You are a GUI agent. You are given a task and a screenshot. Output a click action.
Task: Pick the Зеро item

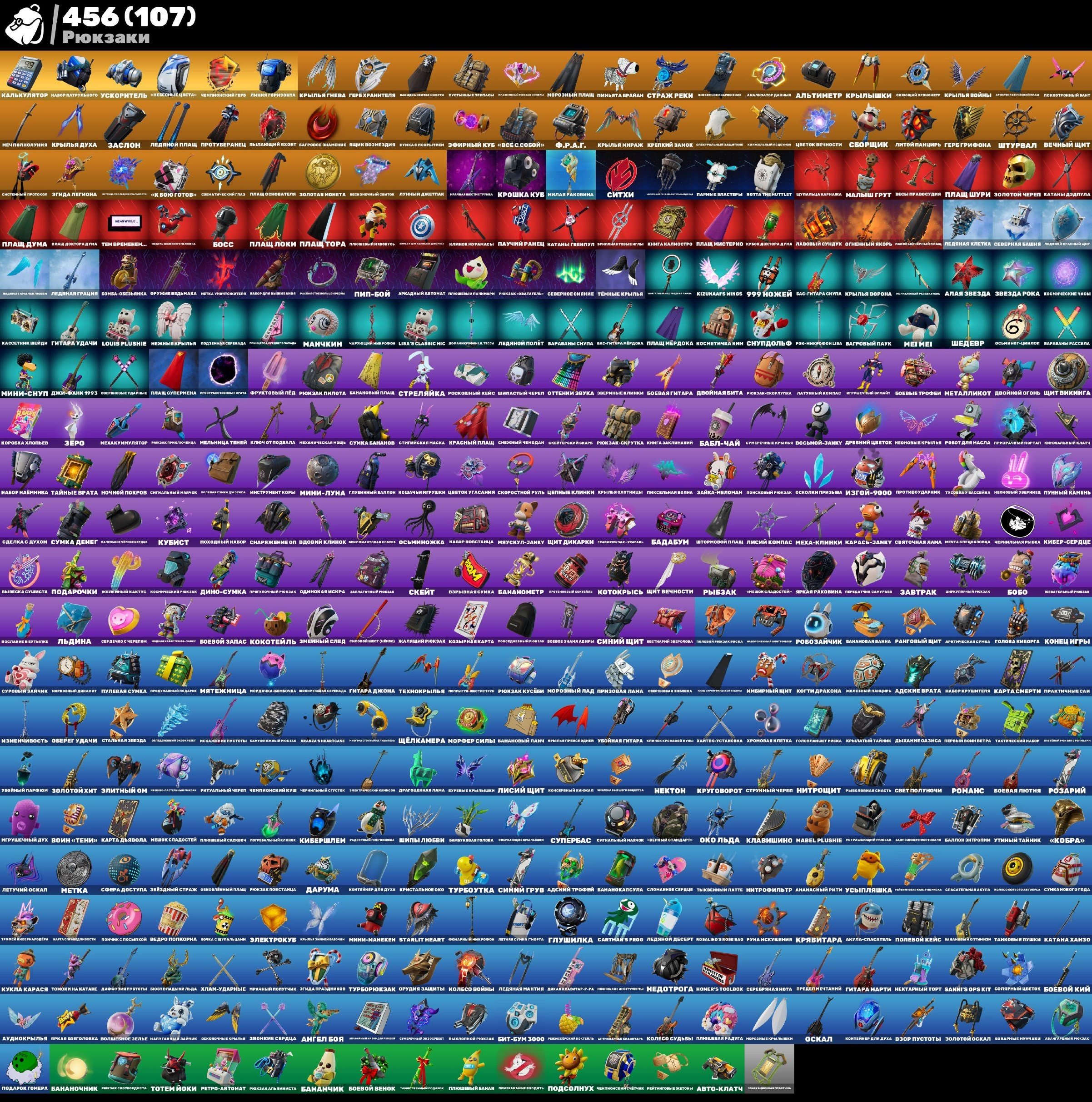(74, 423)
